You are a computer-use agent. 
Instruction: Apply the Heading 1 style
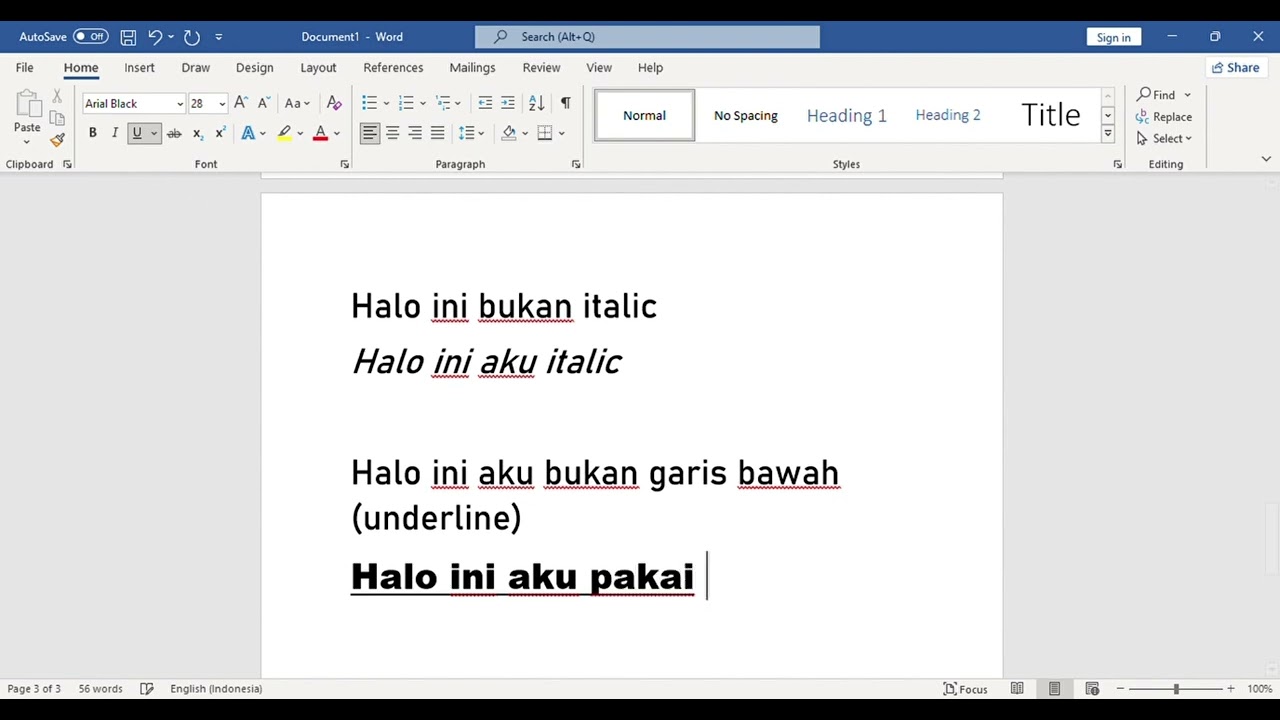[846, 115]
